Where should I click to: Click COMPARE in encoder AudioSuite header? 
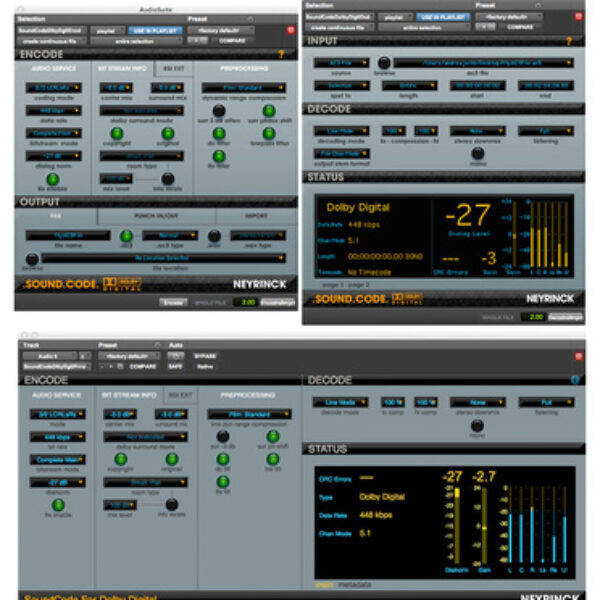pyautogui.click(x=232, y=41)
